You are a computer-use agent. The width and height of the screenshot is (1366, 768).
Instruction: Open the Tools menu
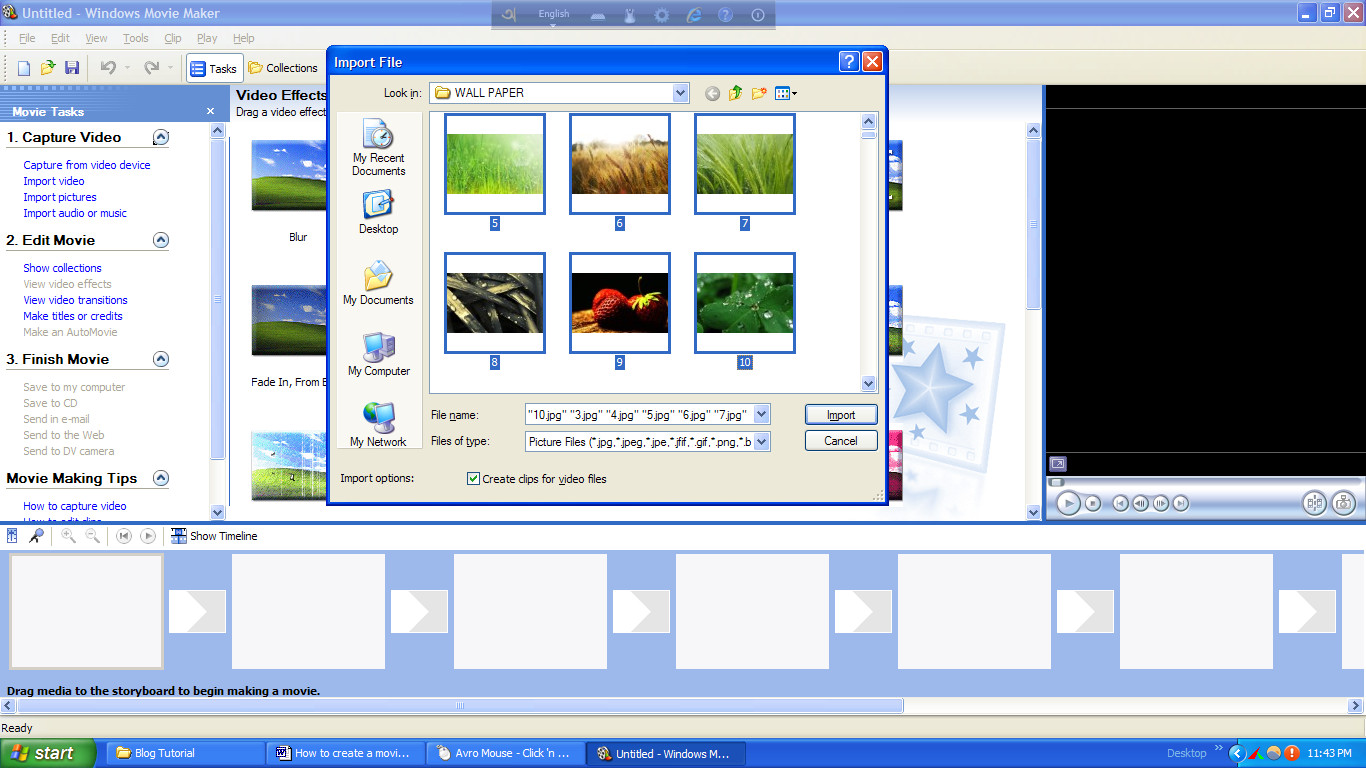tap(136, 39)
